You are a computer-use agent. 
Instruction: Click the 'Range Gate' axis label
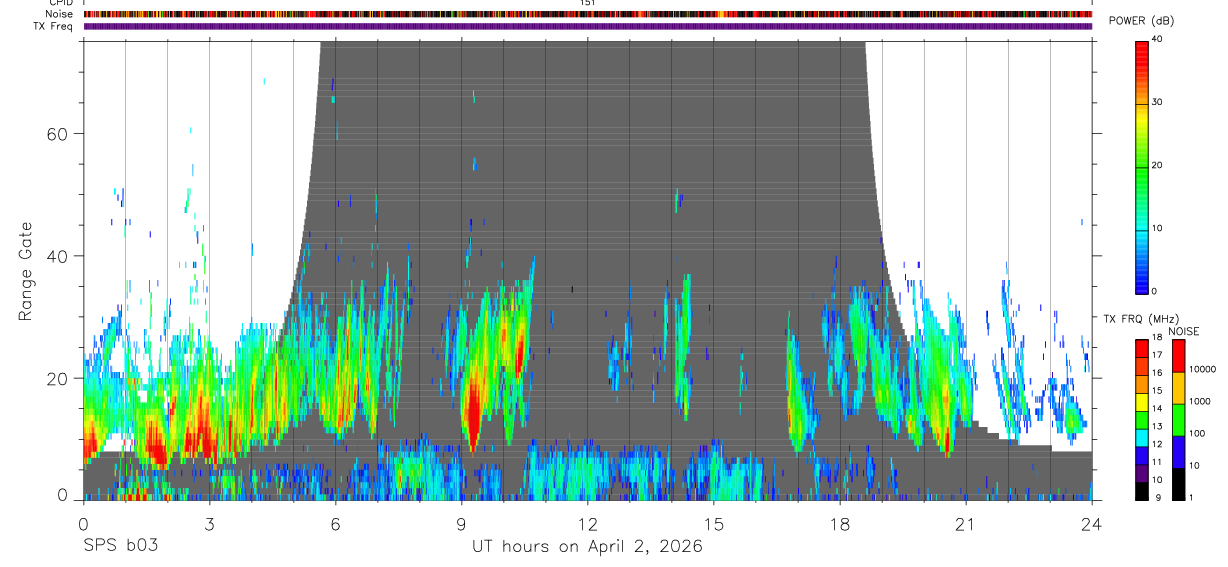click(26, 272)
